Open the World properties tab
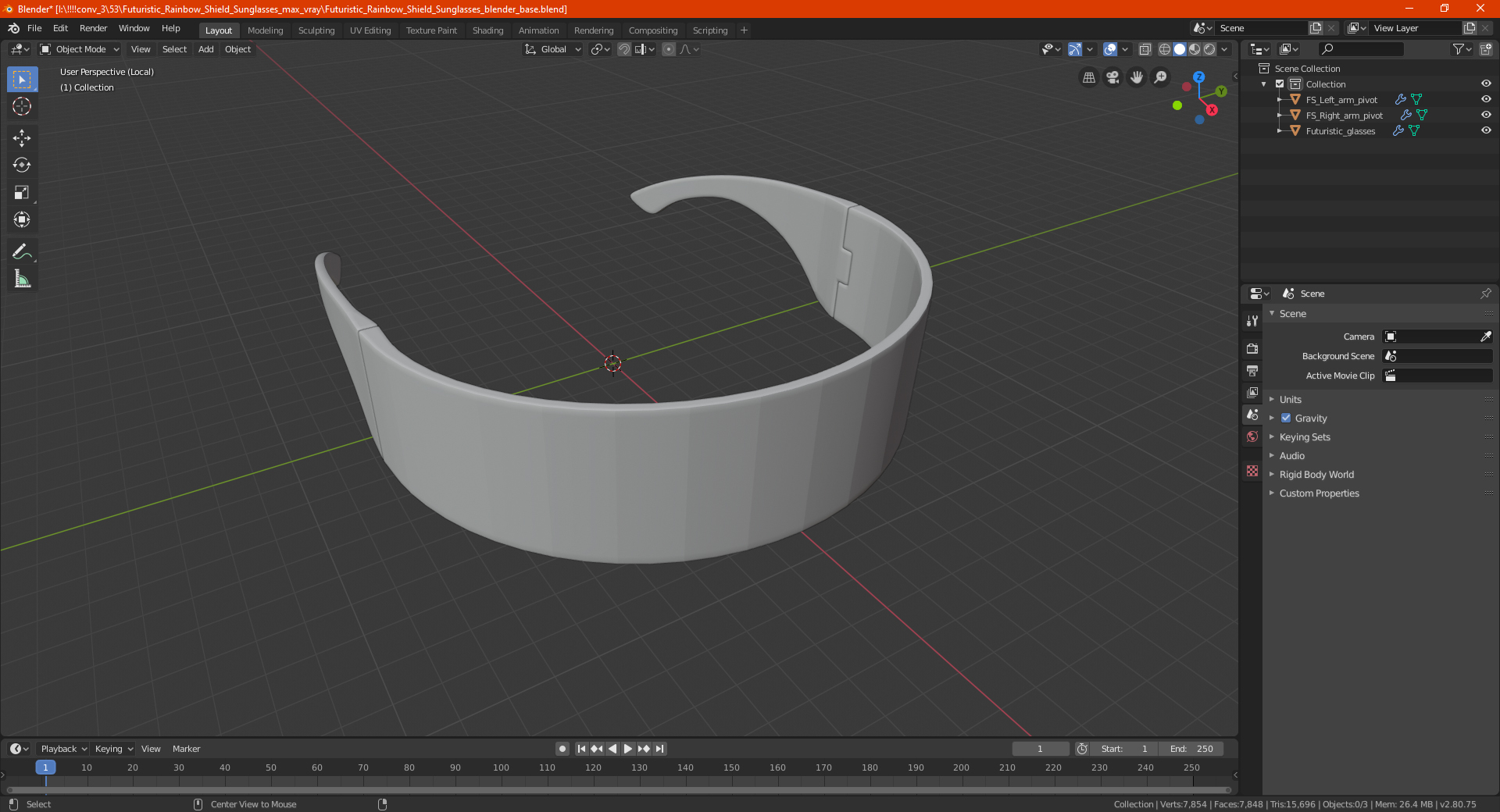Viewport: 1500px width, 812px height. coord(1252,436)
